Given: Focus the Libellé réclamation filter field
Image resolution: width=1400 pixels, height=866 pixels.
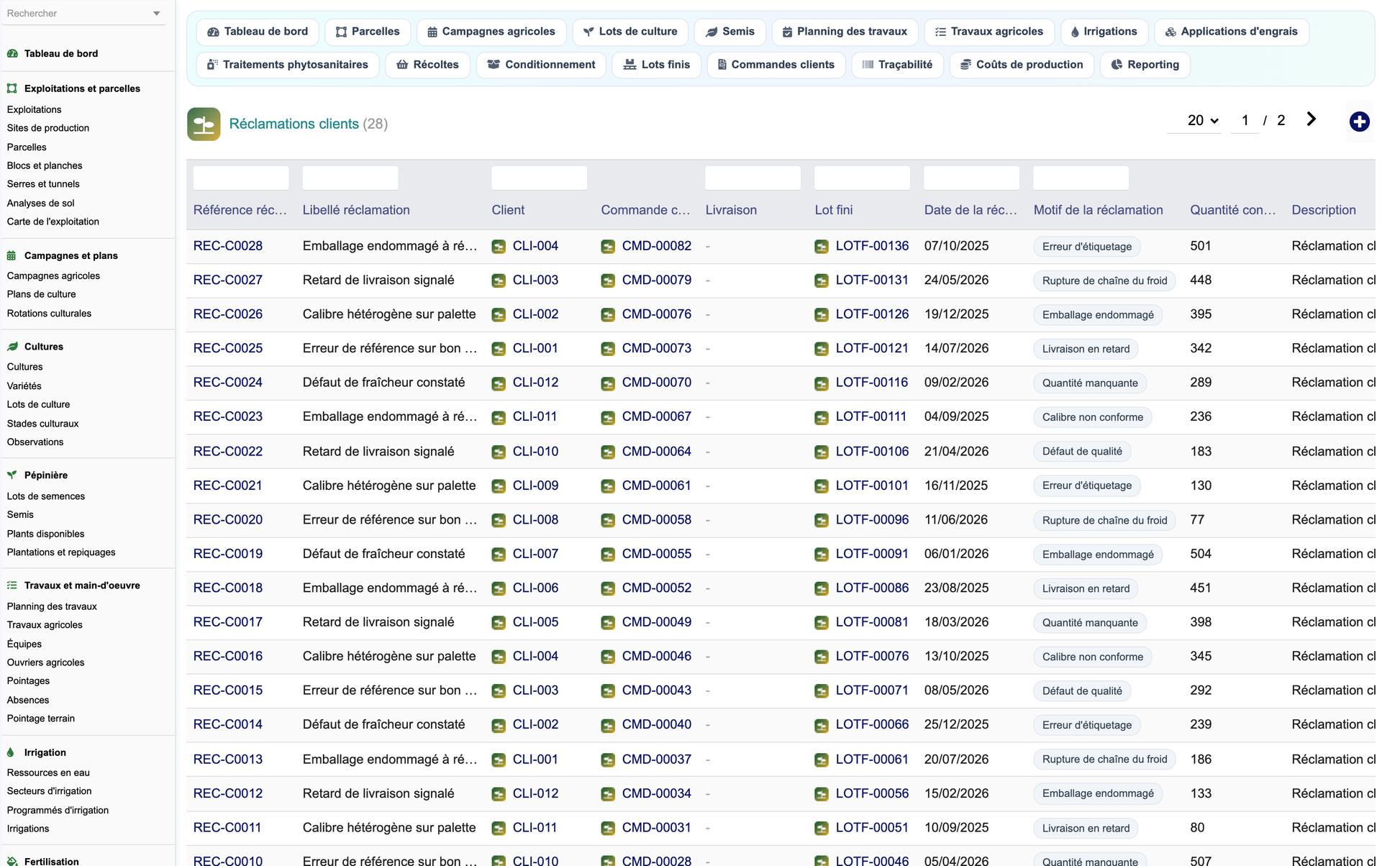Looking at the screenshot, I should [350, 178].
